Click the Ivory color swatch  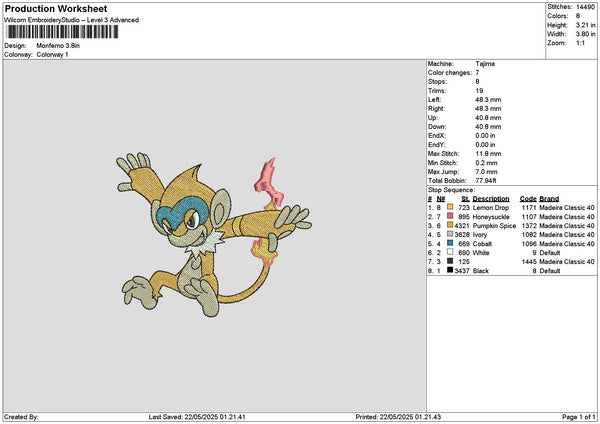tap(450, 234)
